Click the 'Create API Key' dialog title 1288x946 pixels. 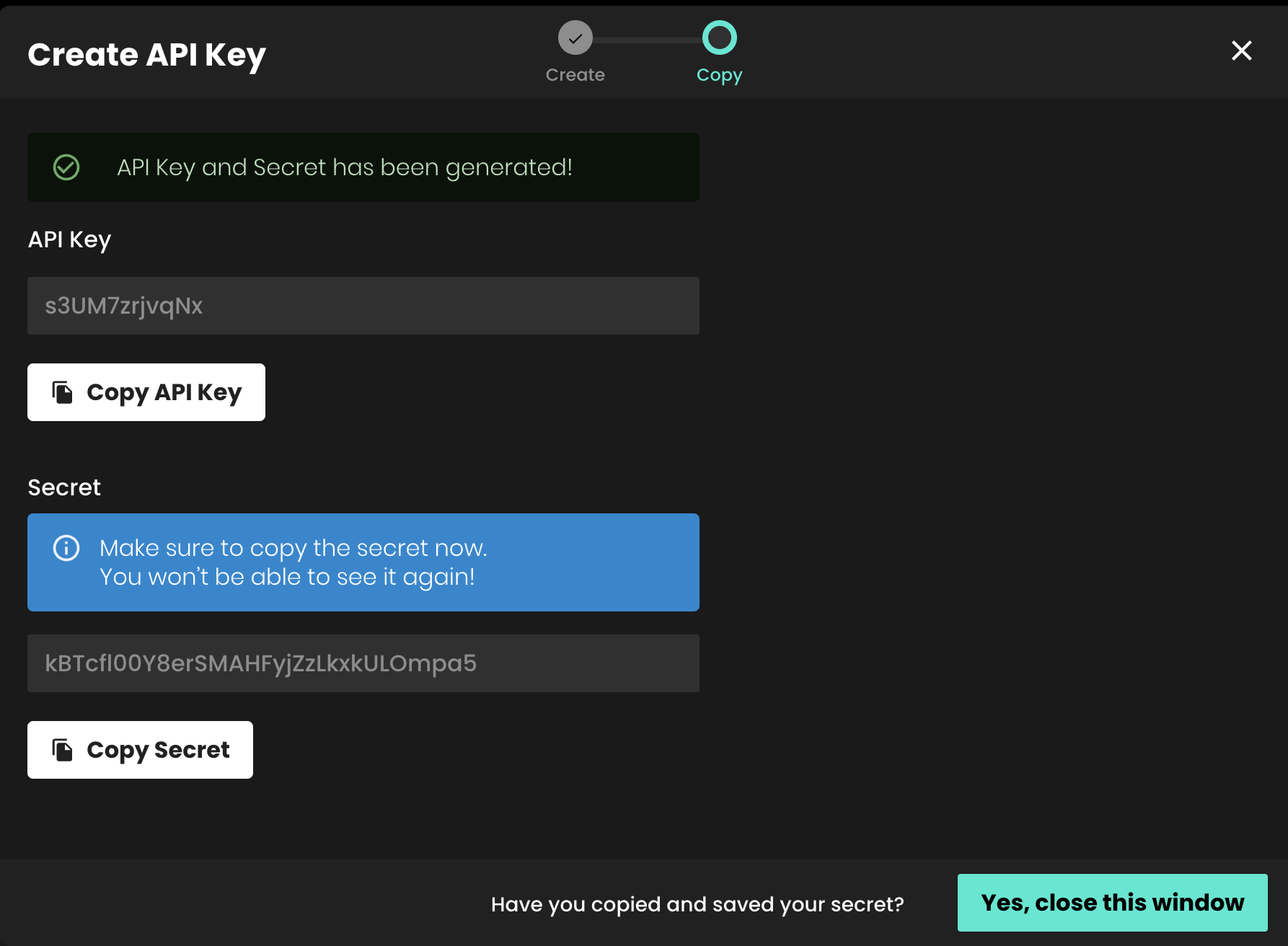pyautogui.click(x=147, y=56)
